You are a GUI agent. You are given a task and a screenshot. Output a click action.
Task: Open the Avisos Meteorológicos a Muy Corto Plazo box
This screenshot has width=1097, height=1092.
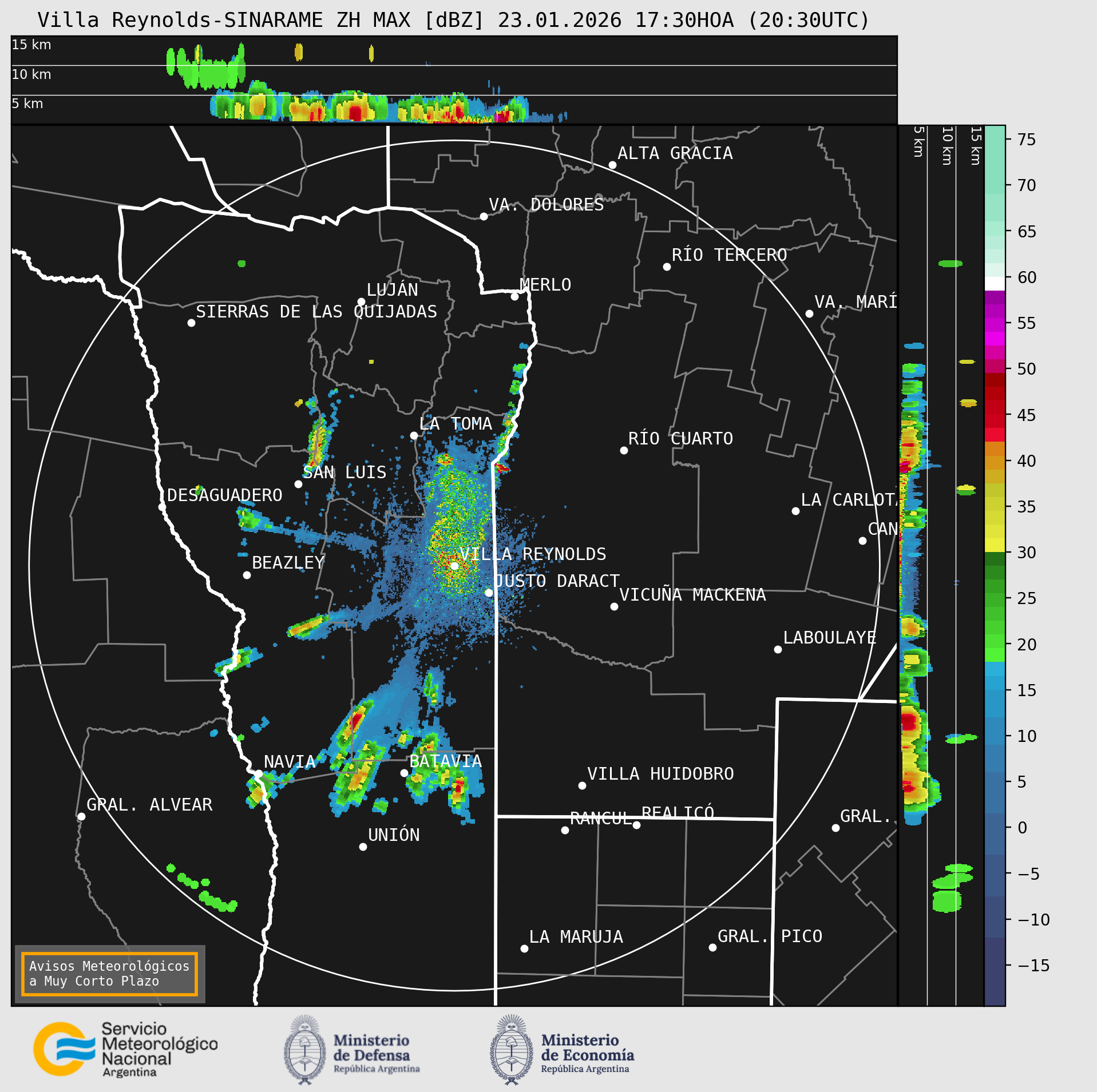pyautogui.click(x=109, y=974)
